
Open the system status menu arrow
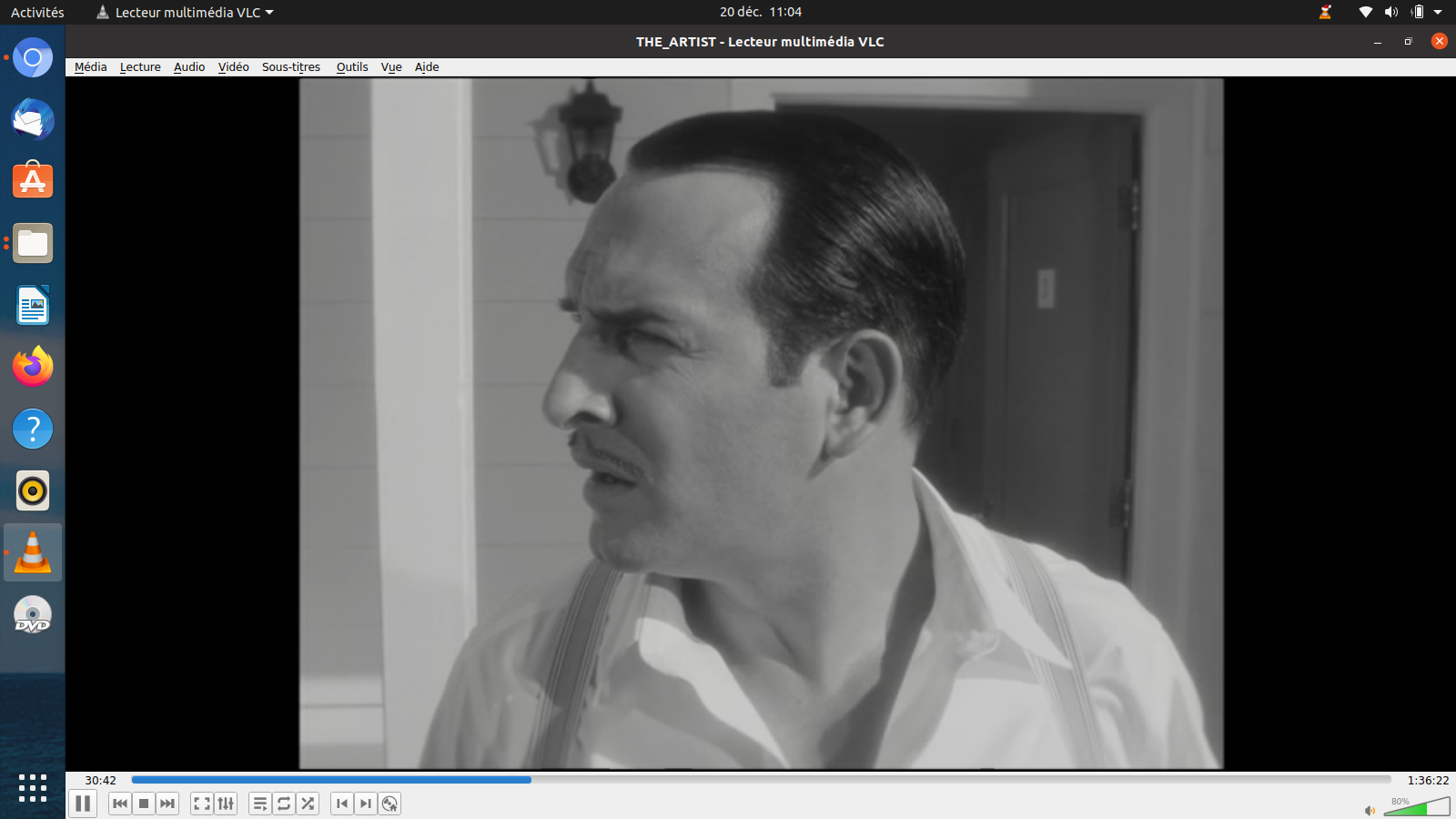pyautogui.click(x=1438, y=13)
